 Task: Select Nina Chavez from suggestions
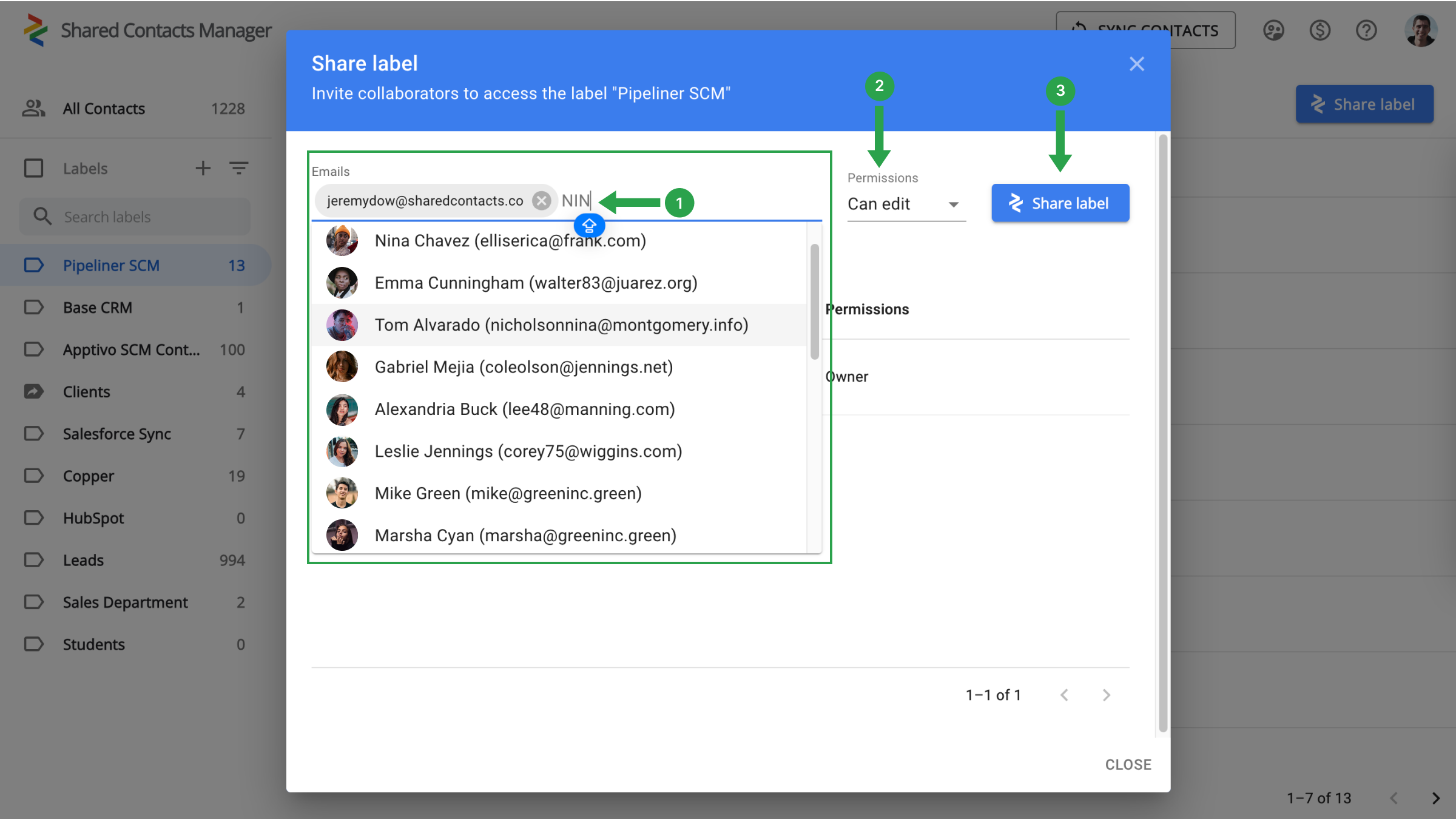[x=559, y=240]
